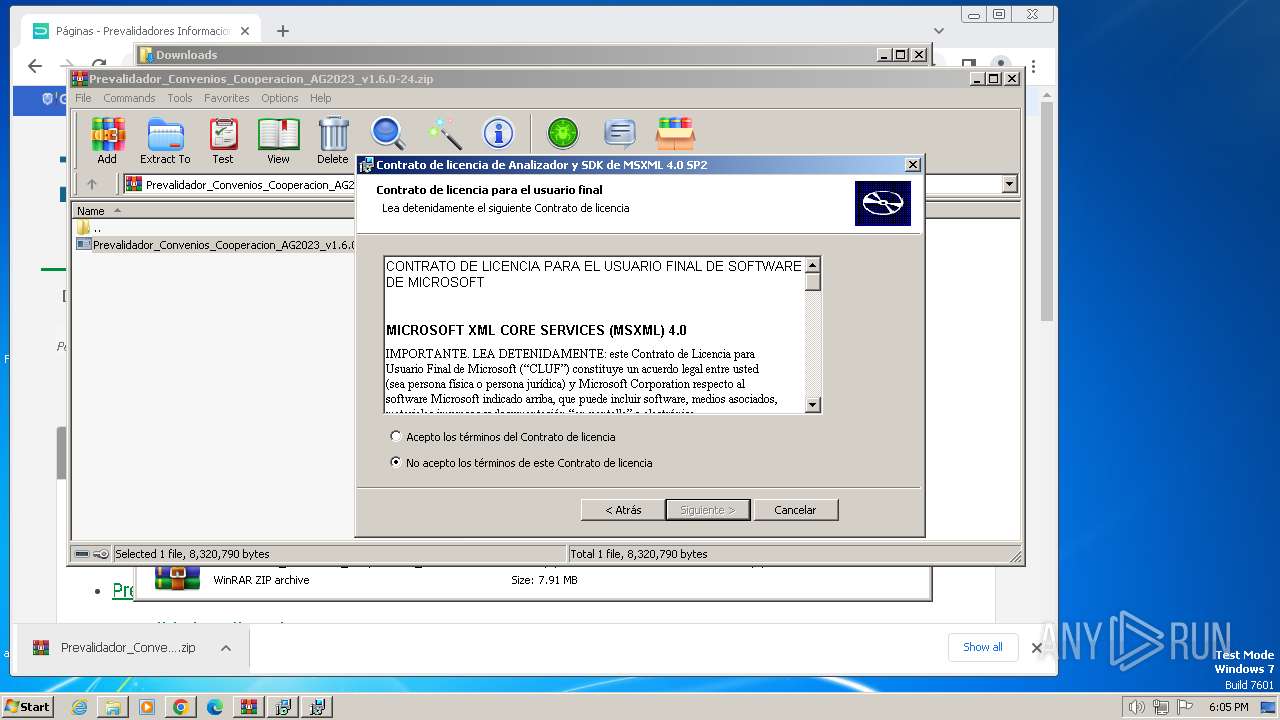
Task: Open a new Chrome tab
Action: click(x=283, y=31)
